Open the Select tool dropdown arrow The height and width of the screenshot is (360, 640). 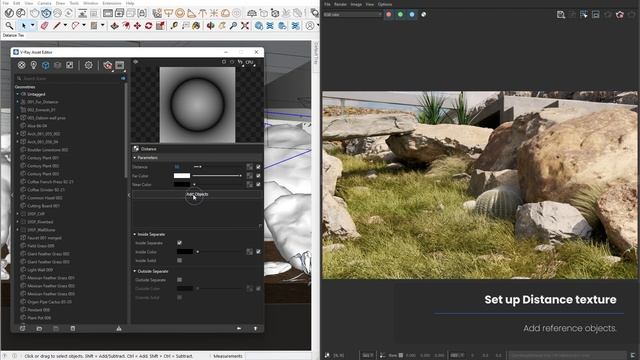[32, 26]
